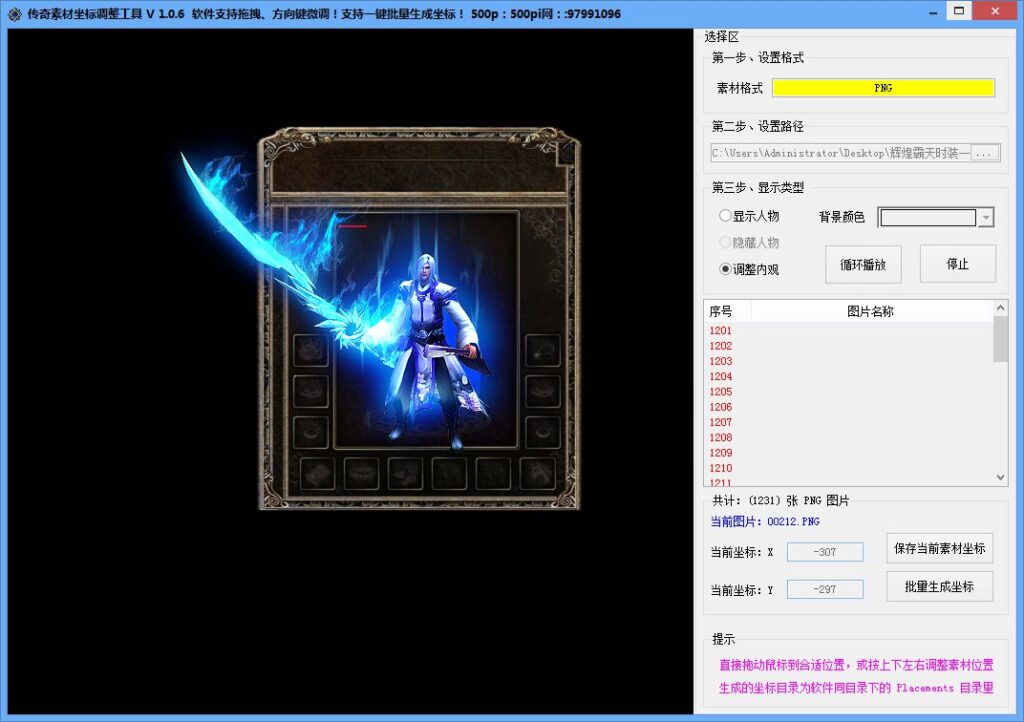The image size is (1024, 722).
Task: Click the list scrollbar up arrow
Action: pyautogui.click(x=1000, y=308)
